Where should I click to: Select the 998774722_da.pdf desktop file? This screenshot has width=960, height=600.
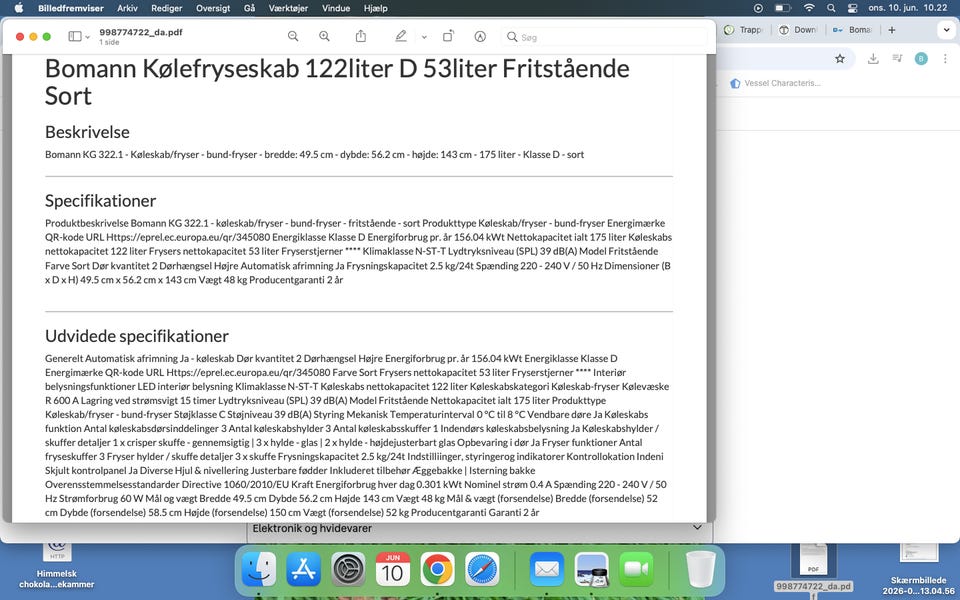814,572
